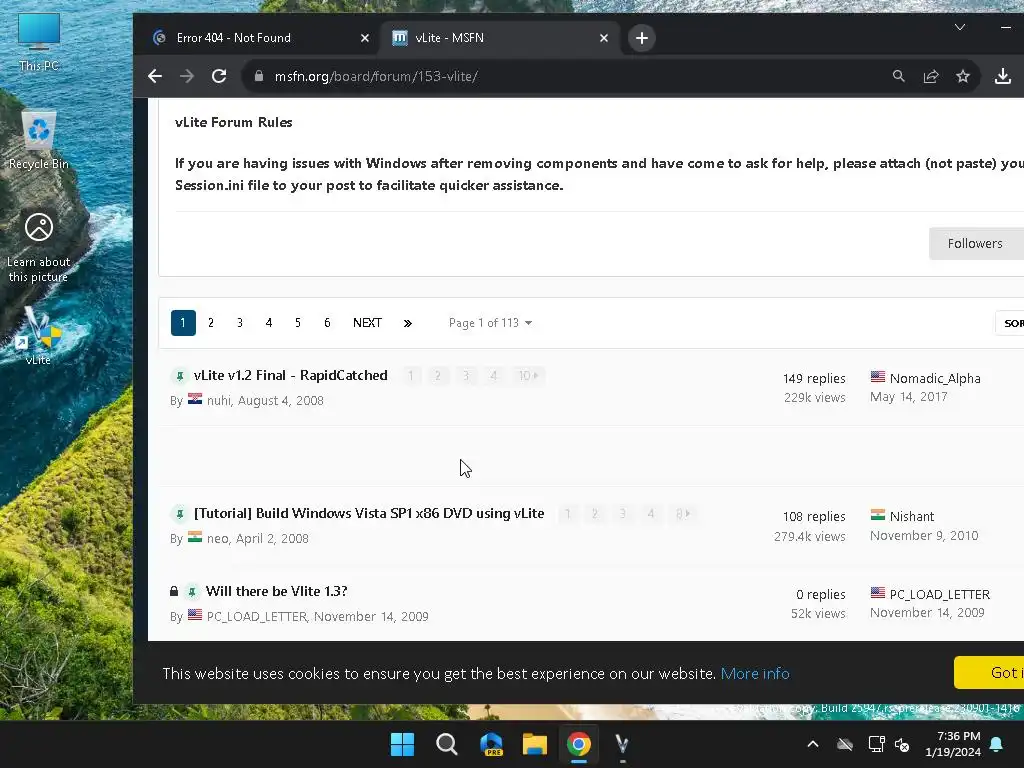Click the locked padlock icon on Vlite 1.3 topic
Screen dimensions: 1024x768
tap(174, 591)
